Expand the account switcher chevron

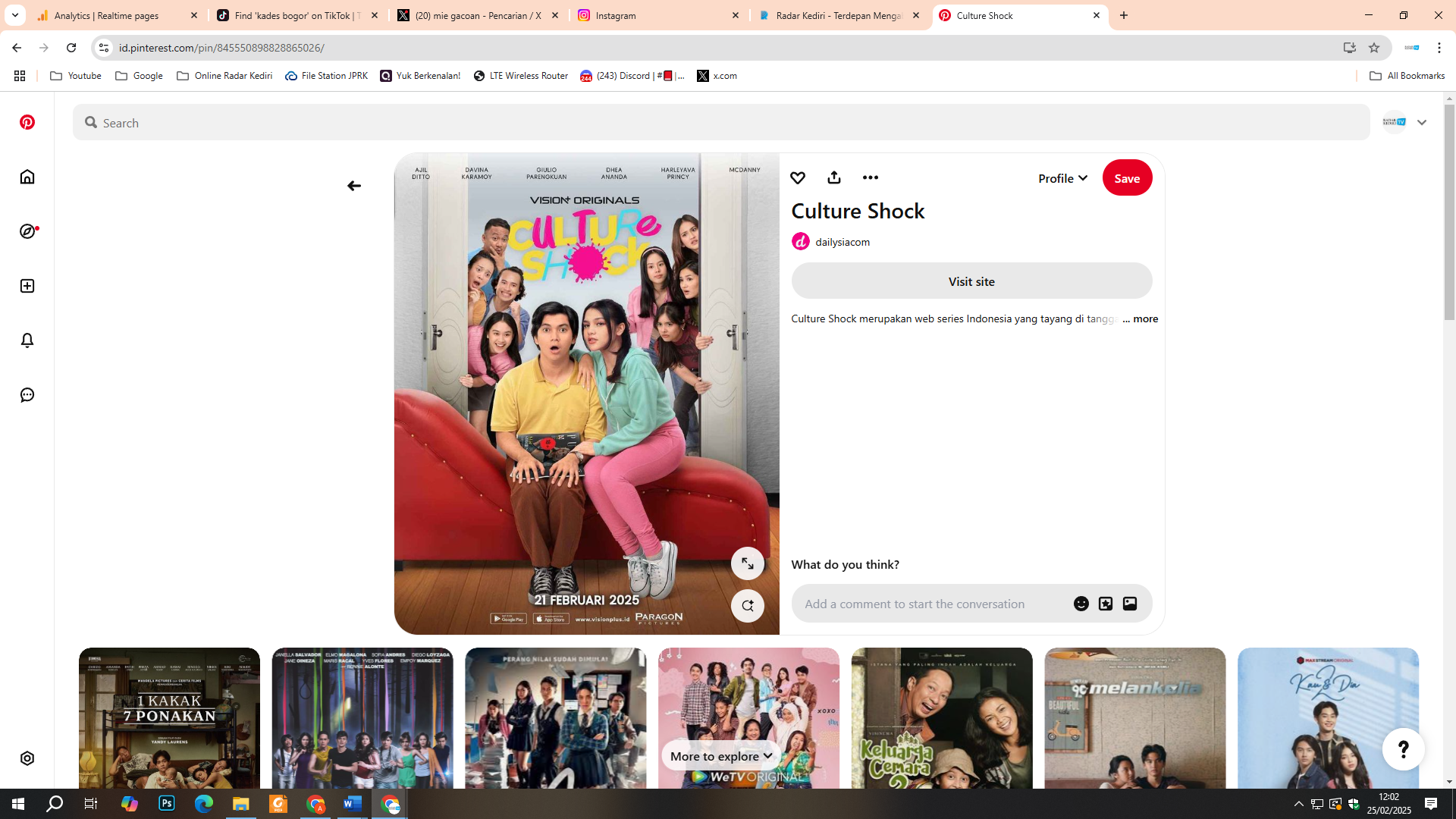1422,123
